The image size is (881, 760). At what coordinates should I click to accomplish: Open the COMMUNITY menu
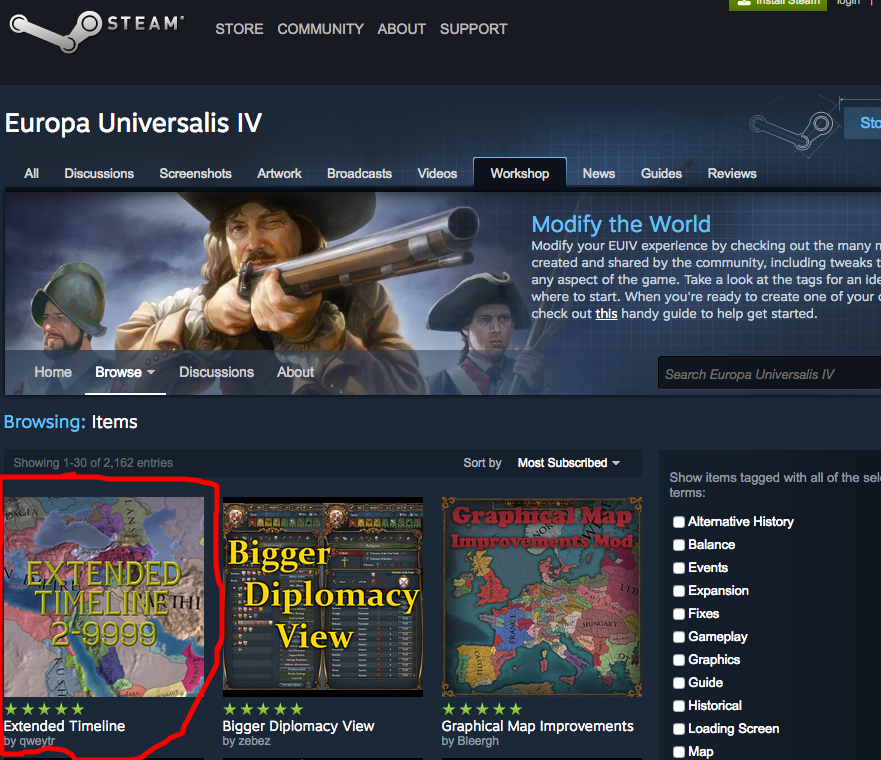click(320, 29)
